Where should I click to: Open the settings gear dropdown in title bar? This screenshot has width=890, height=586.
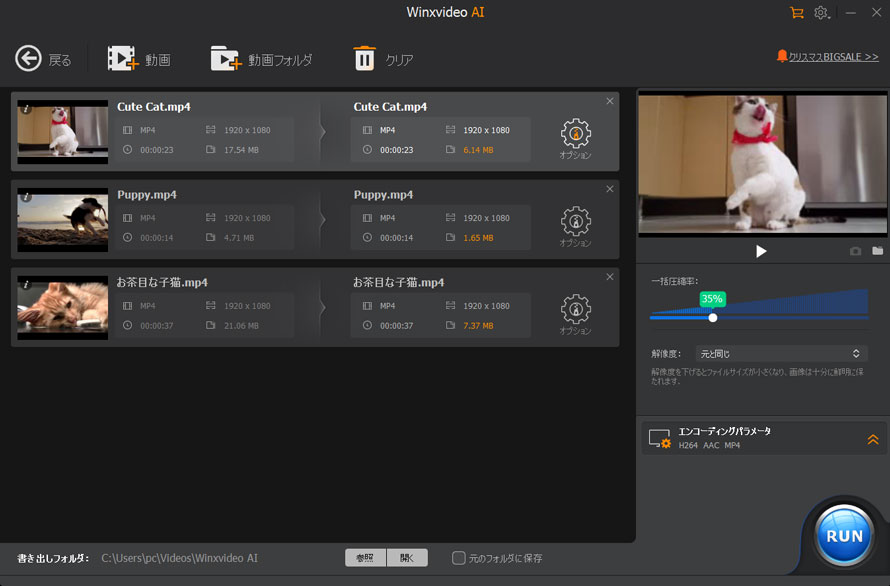click(x=822, y=13)
